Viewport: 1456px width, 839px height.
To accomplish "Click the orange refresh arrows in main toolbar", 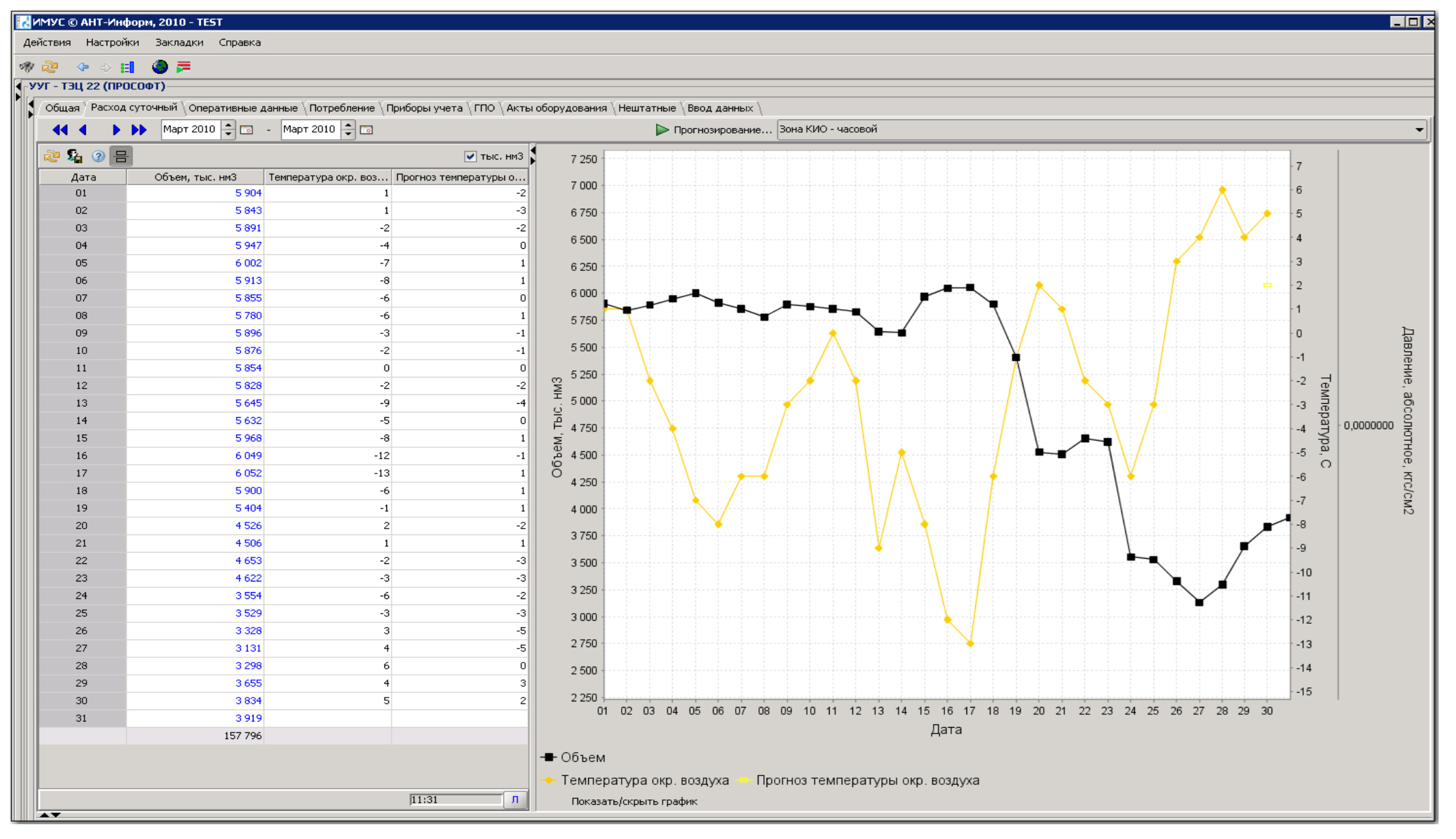I will (50, 66).
